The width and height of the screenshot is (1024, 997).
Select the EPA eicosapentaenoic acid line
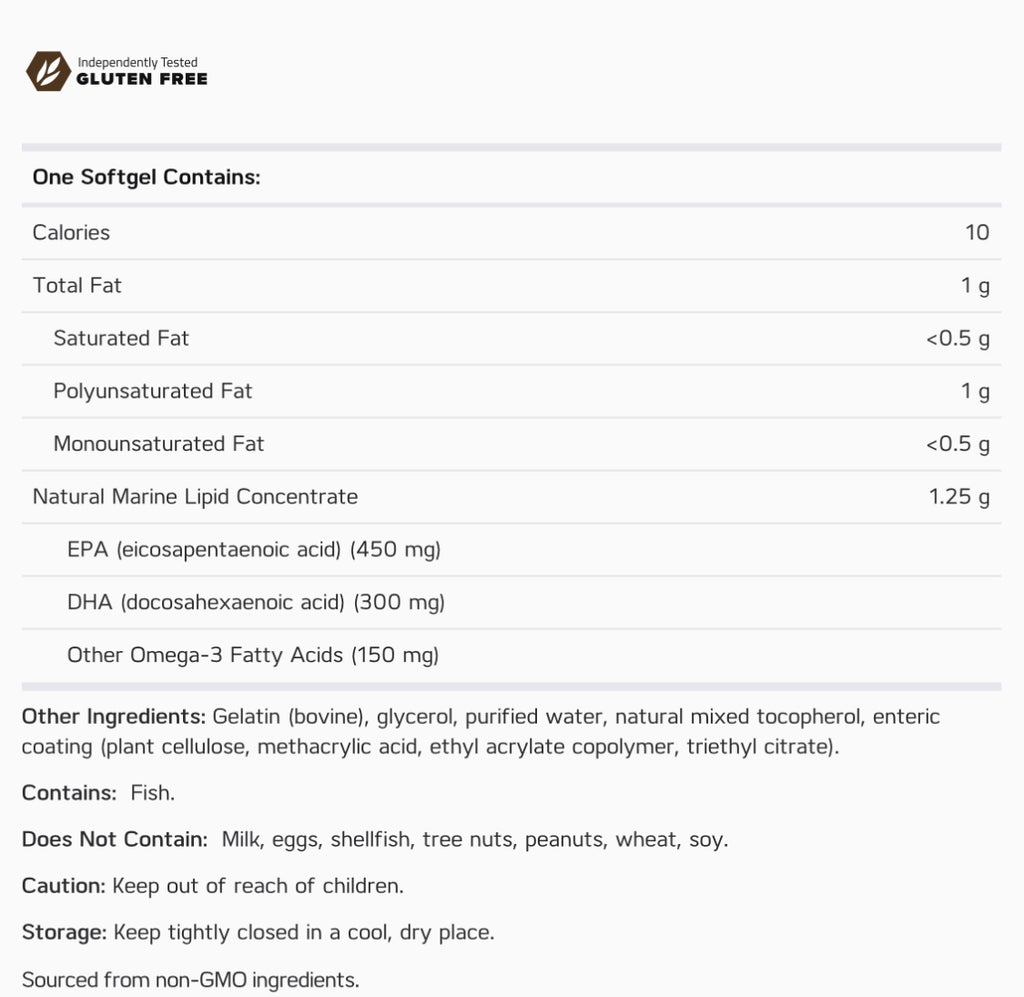click(x=254, y=550)
